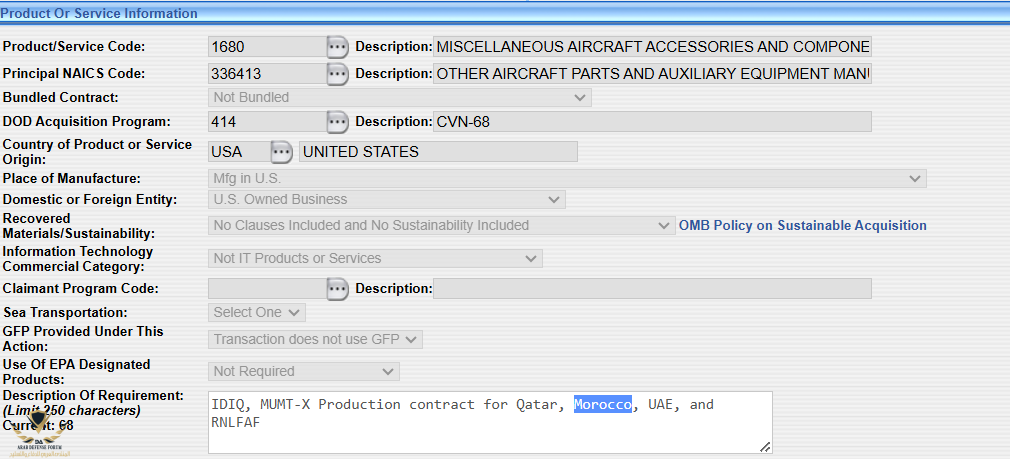This screenshot has height=459, width=1010.
Task: Open Principal NAICS Code lookup ellipsis button
Action: pyautogui.click(x=338, y=74)
